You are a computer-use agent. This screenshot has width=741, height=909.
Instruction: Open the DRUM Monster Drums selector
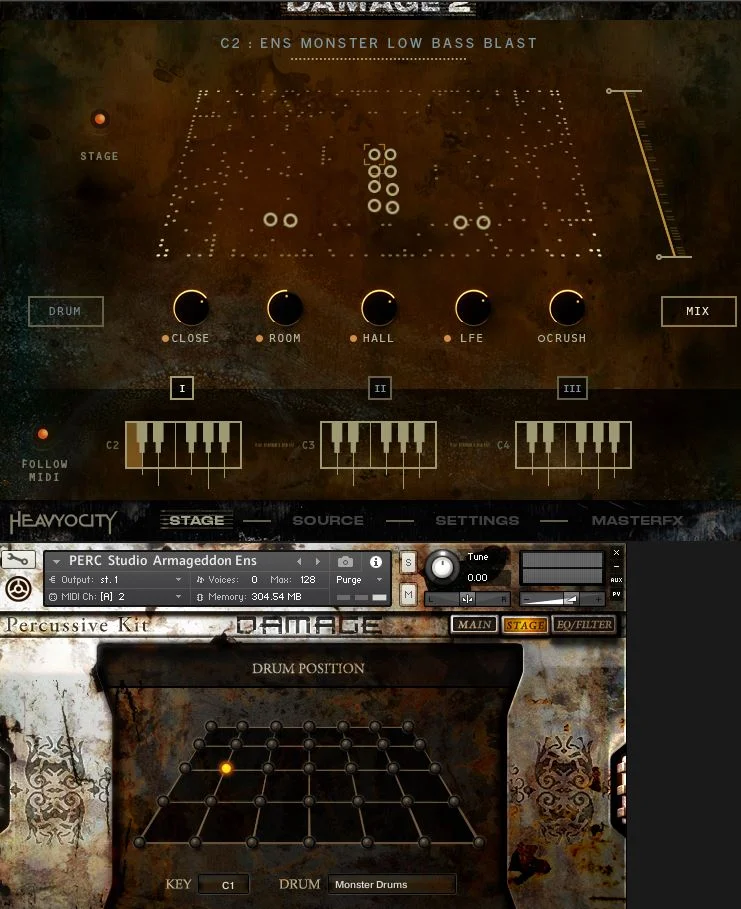(392, 885)
